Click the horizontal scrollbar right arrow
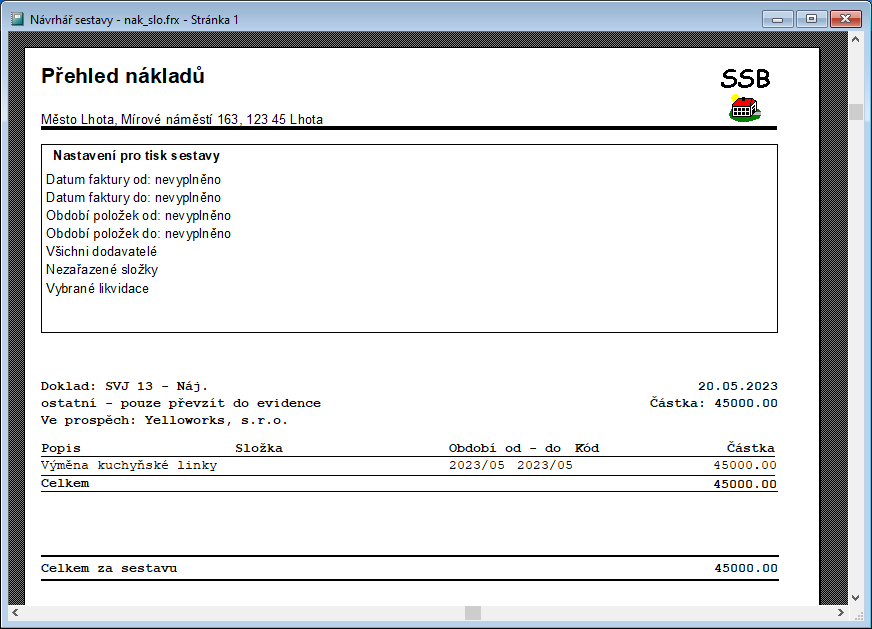 point(840,612)
